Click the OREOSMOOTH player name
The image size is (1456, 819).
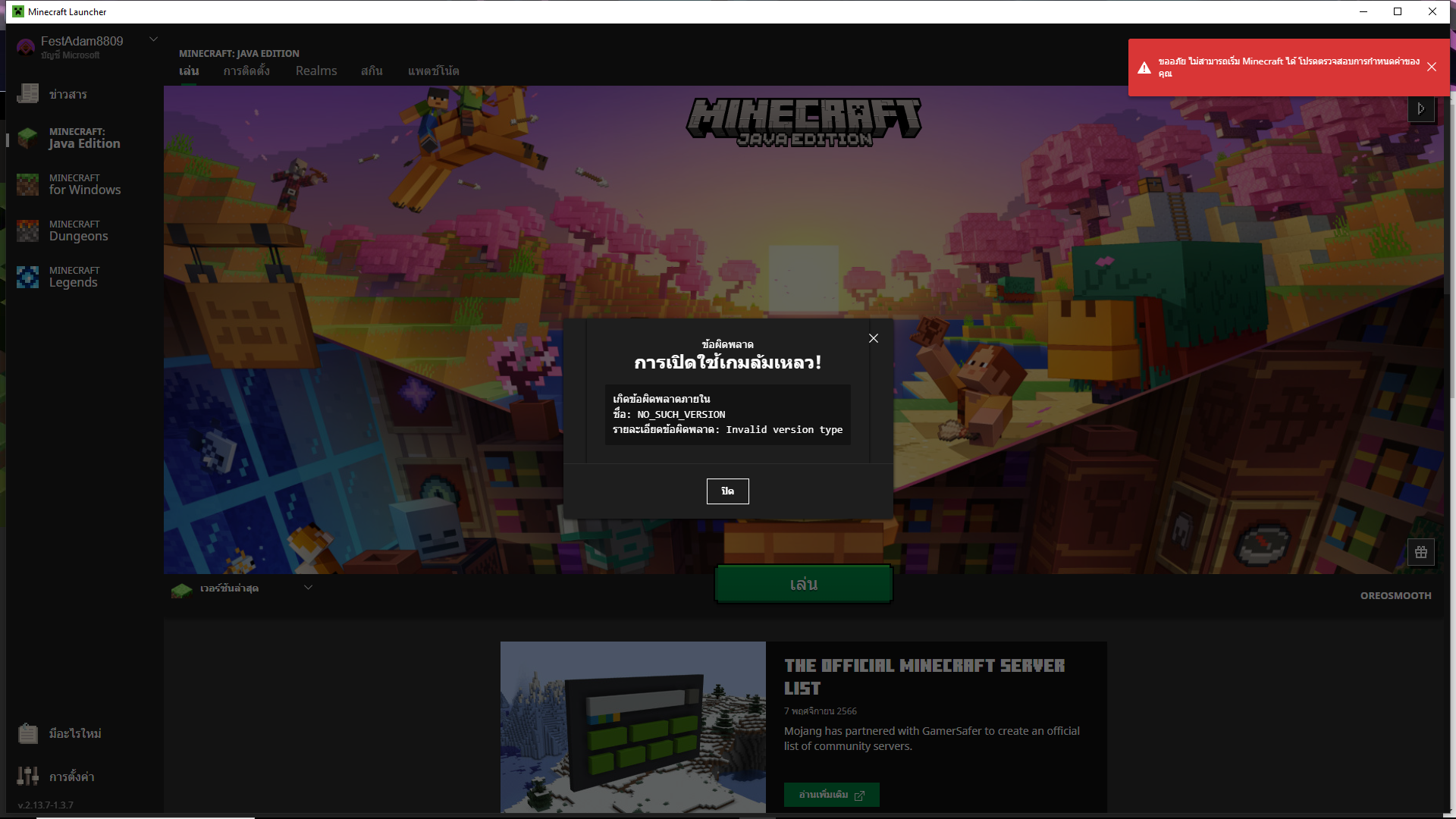(1396, 596)
